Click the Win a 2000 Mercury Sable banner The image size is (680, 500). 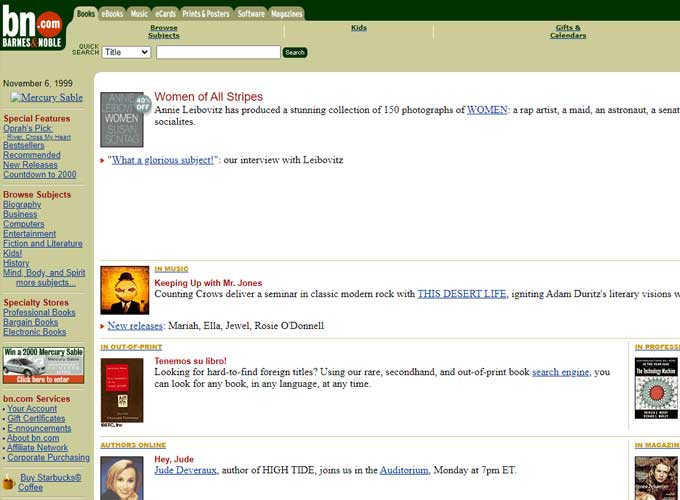click(43, 365)
